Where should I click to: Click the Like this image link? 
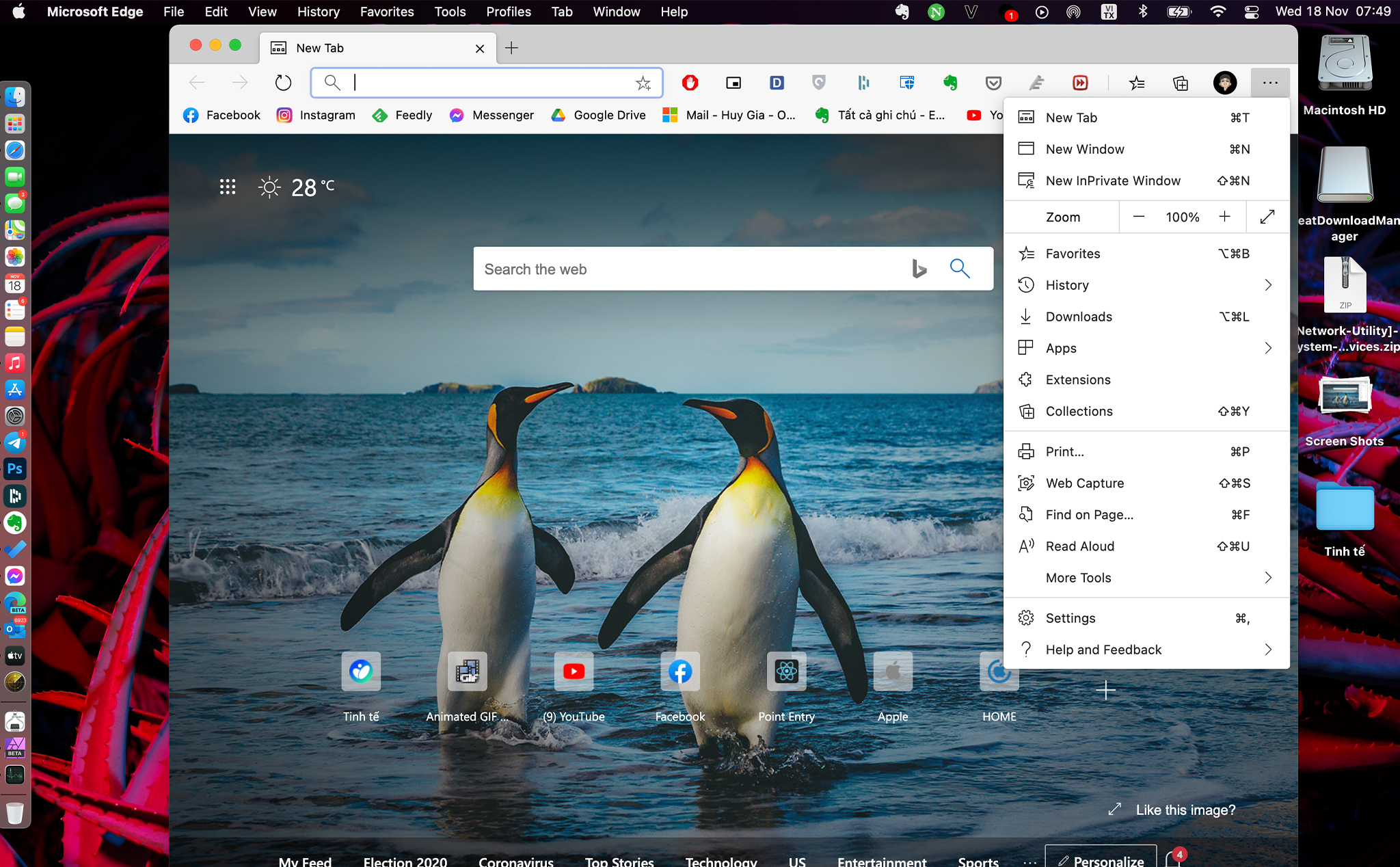coord(1185,810)
